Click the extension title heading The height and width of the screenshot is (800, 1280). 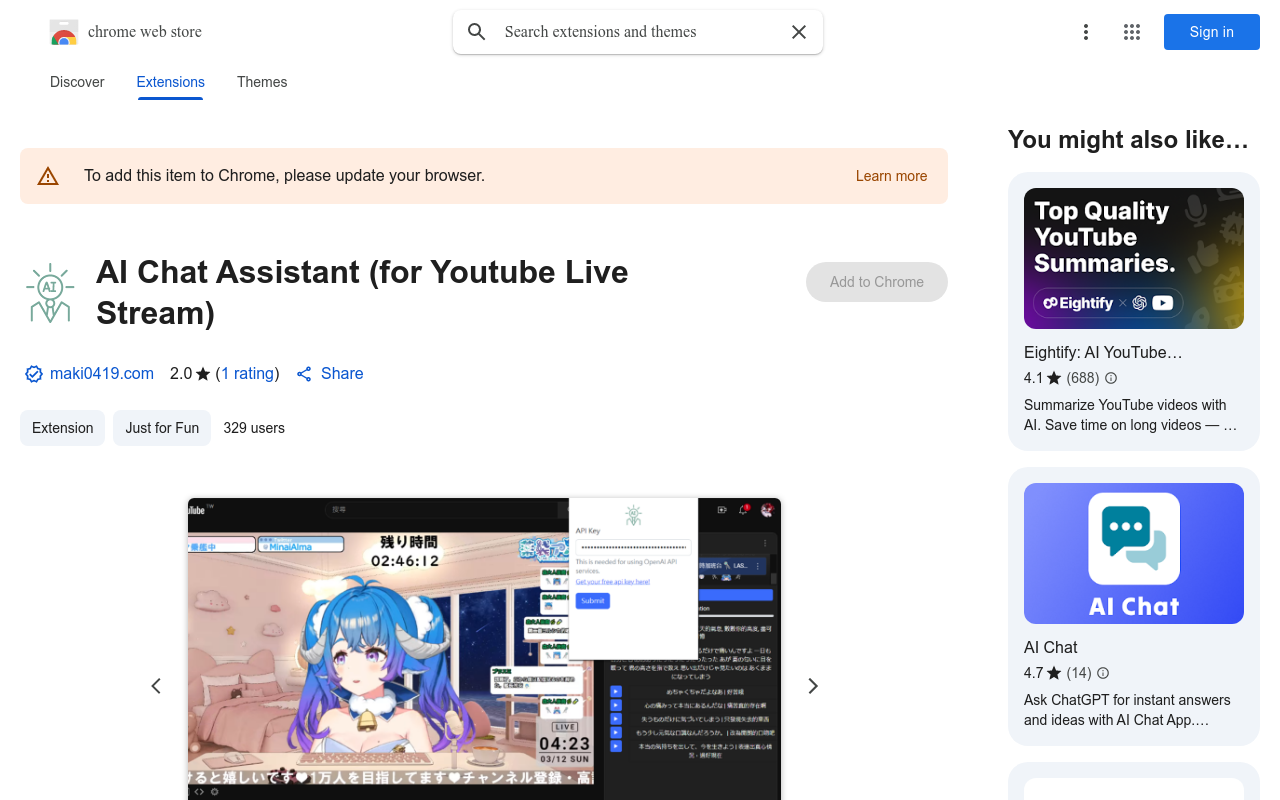[362, 292]
